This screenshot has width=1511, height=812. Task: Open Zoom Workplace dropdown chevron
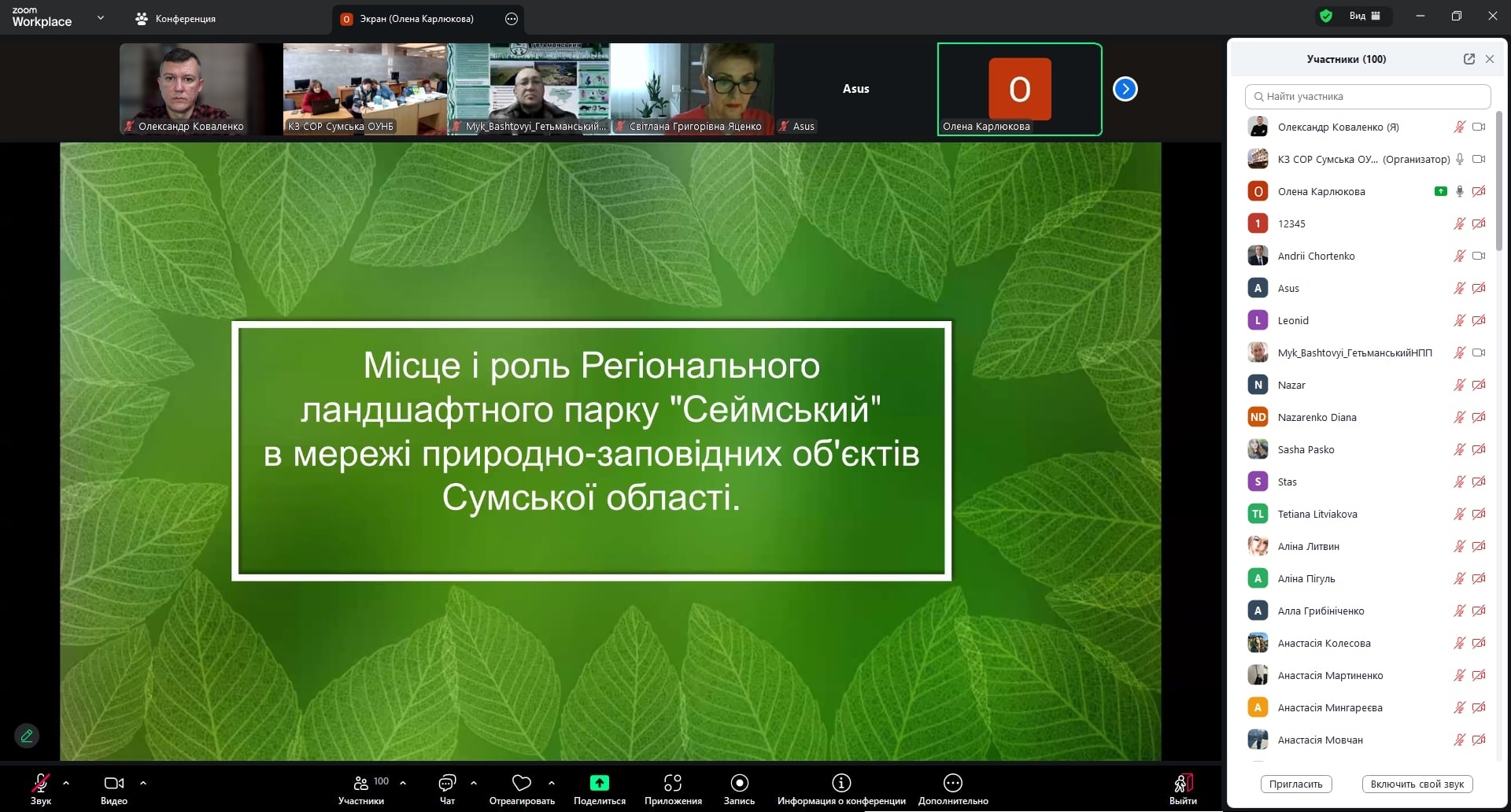click(x=101, y=17)
